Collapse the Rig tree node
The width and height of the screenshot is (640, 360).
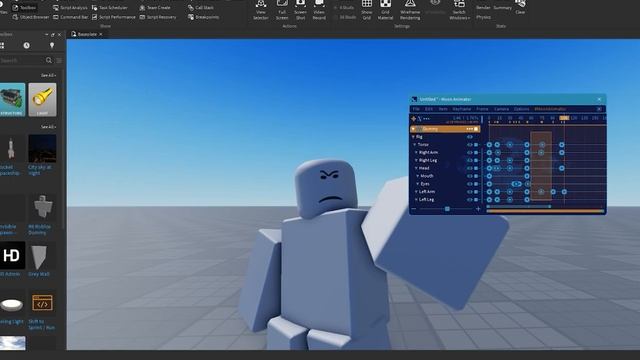413,137
